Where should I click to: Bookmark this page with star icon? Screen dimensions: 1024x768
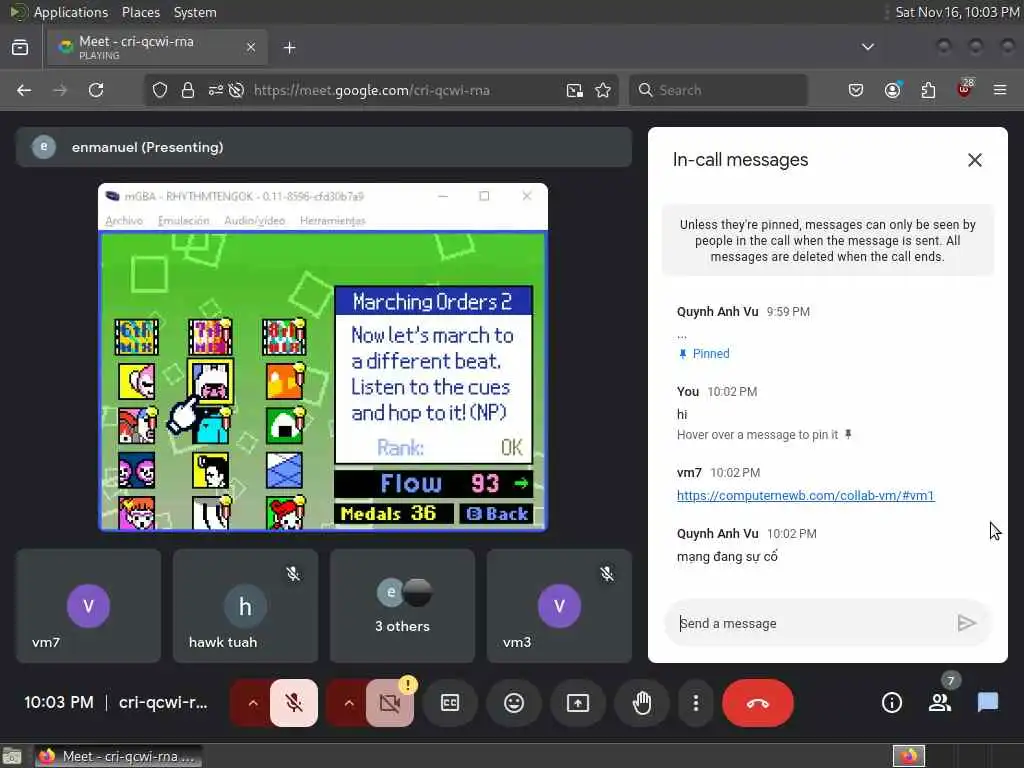(603, 90)
